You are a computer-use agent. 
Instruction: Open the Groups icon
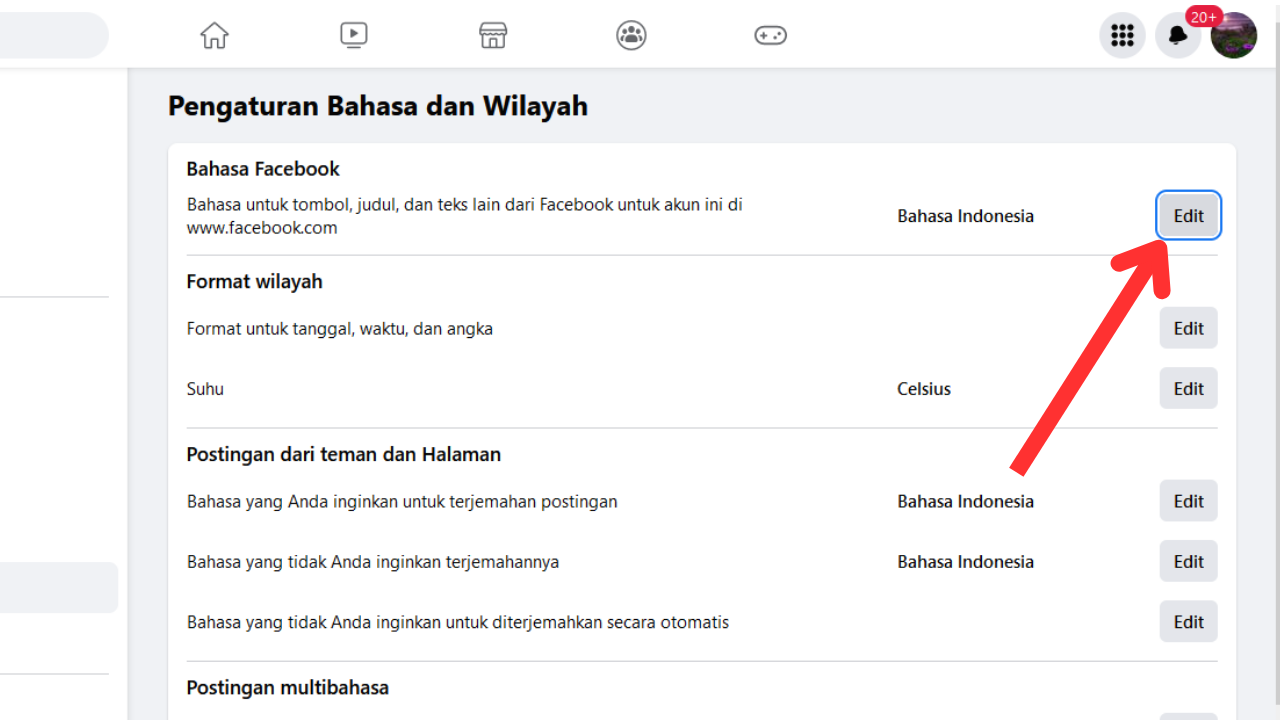click(631, 35)
